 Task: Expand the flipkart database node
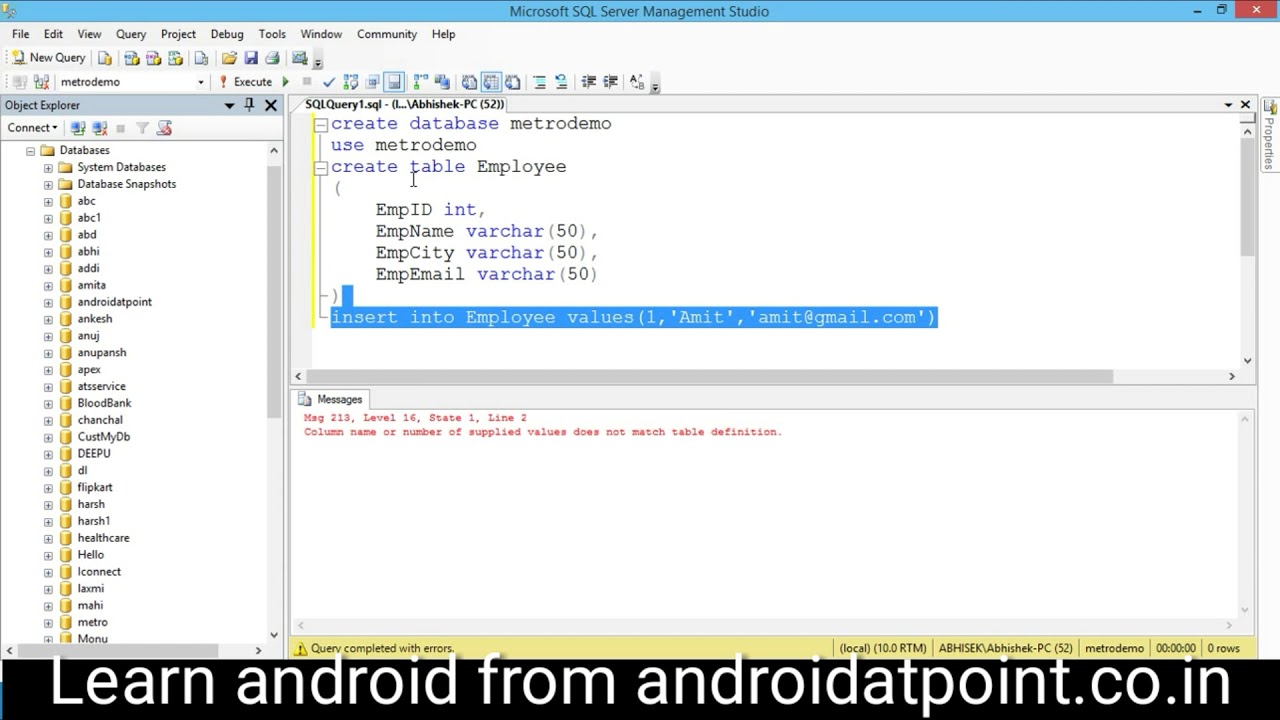coord(48,488)
